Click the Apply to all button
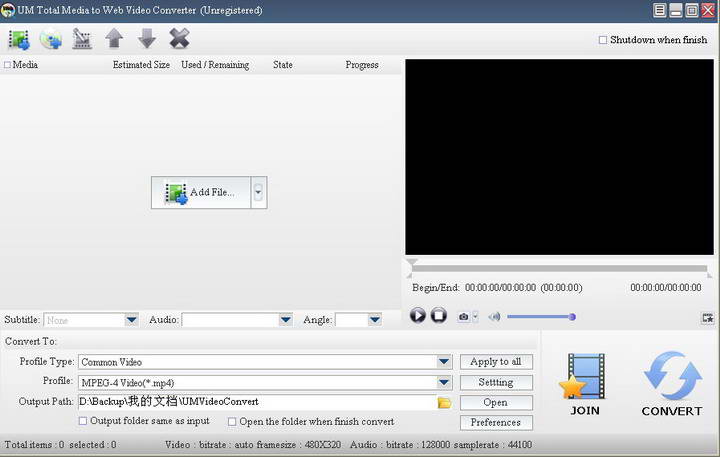The width and height of the screenshot is (720, 457). pos(496,362)
